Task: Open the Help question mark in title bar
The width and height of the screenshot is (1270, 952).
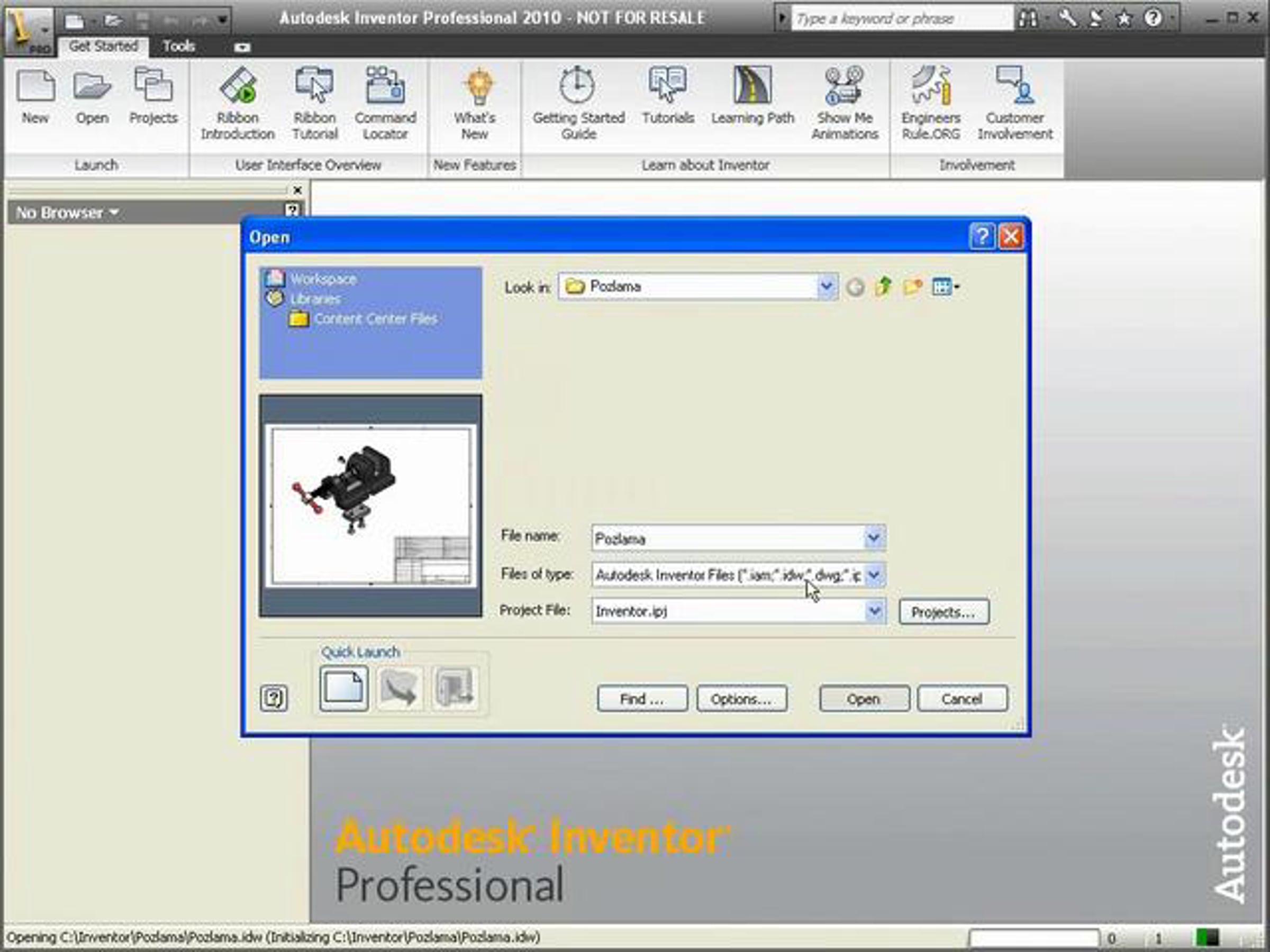Action: tap(1153, 19)
